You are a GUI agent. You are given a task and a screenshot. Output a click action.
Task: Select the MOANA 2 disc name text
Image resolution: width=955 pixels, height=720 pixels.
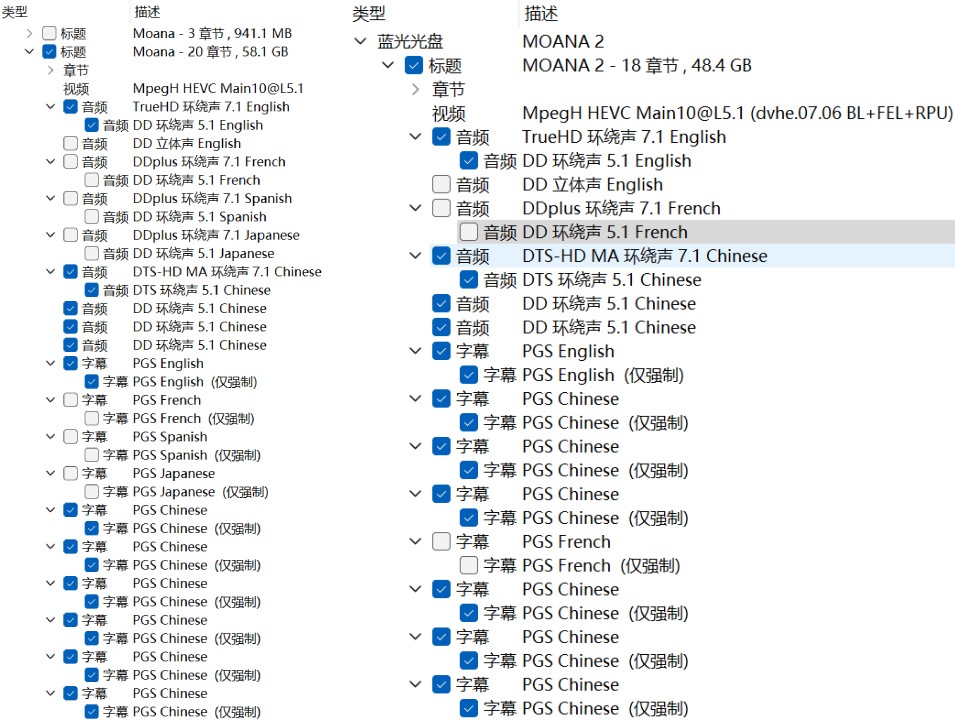click(563, 41)
